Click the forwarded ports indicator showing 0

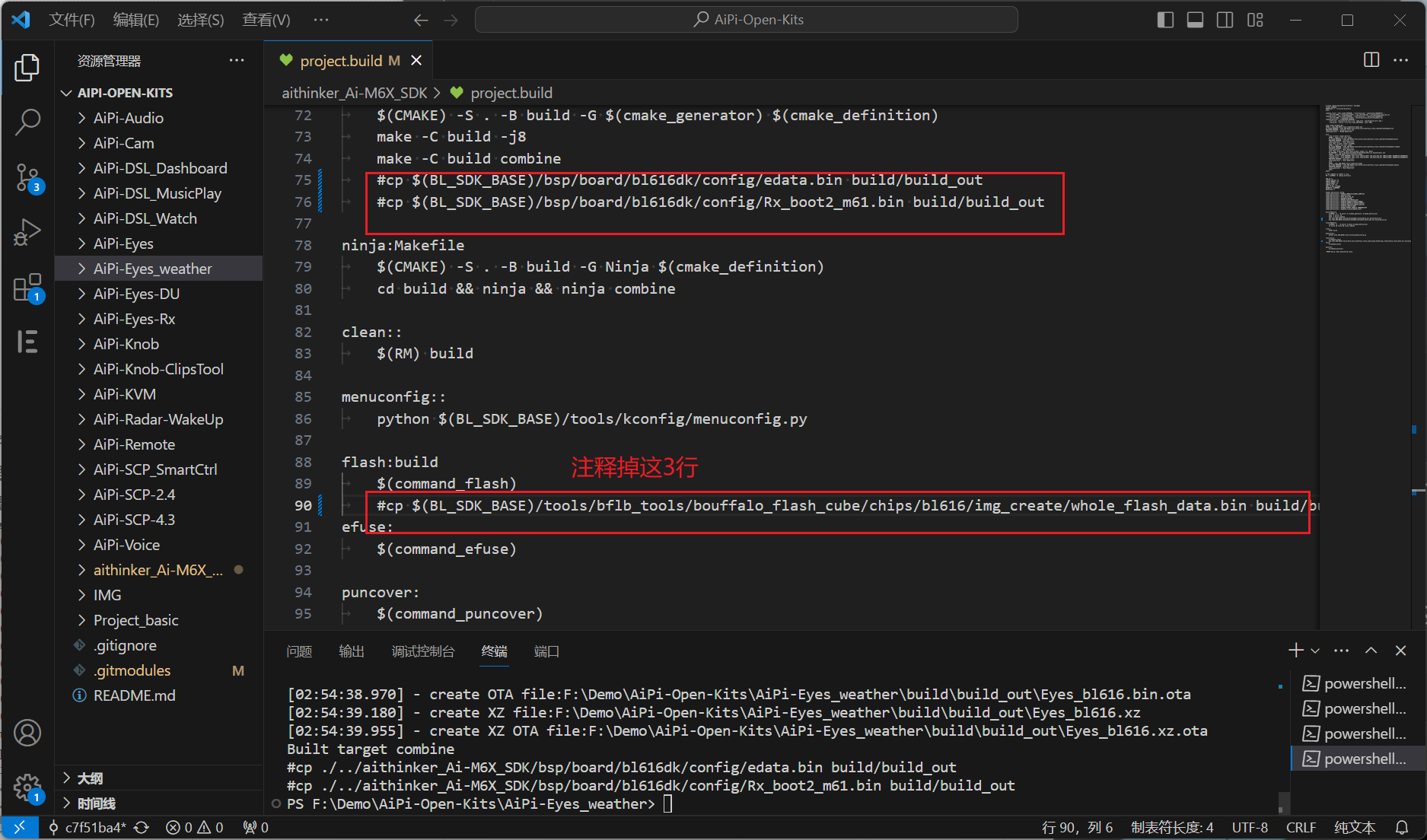256,827
